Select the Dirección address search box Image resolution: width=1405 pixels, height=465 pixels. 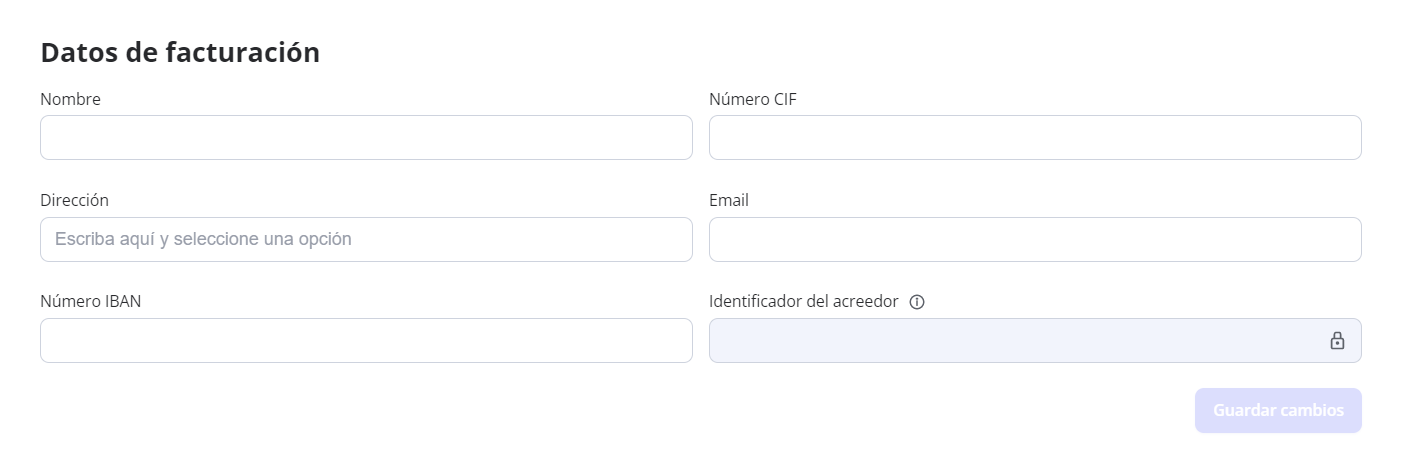point(366,240)
